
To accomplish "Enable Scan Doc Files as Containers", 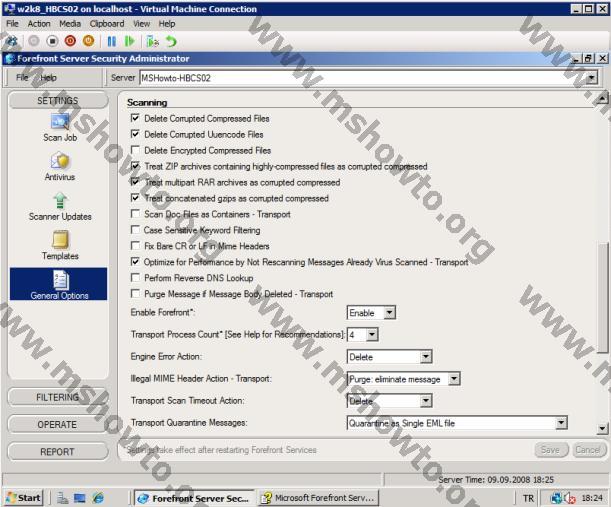I will (x=135, y=214).
